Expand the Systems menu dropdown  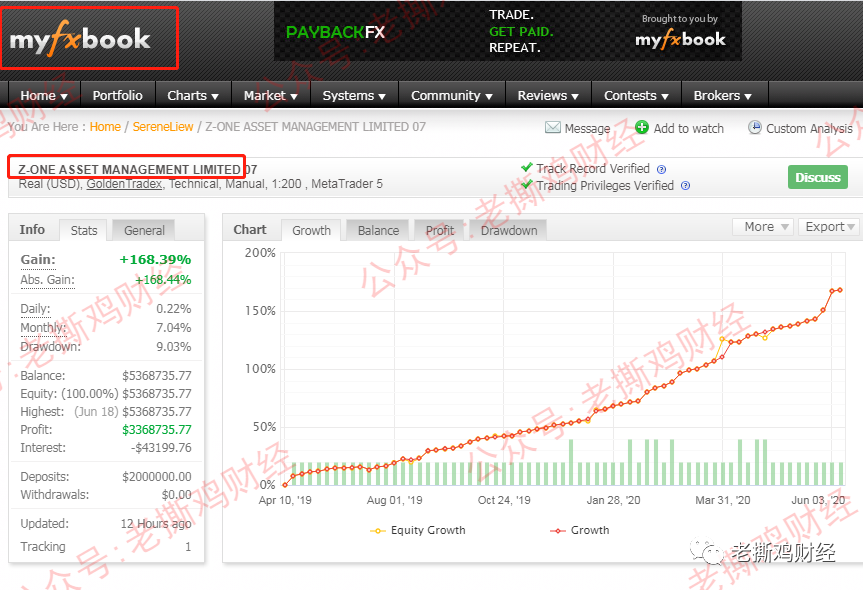354,95
